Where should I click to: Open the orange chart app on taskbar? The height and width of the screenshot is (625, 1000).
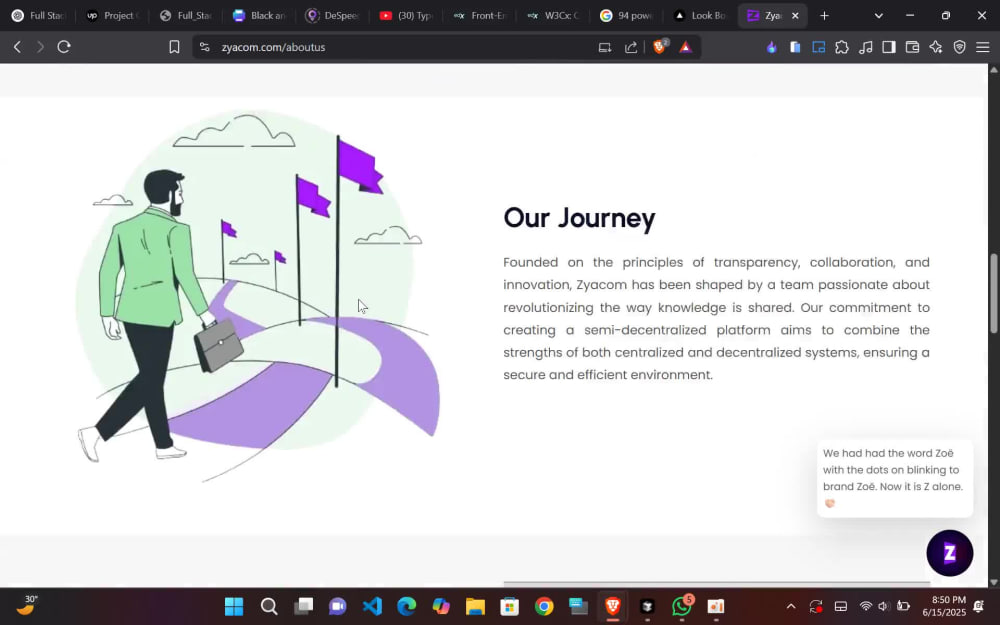click(x=716, y=607)
